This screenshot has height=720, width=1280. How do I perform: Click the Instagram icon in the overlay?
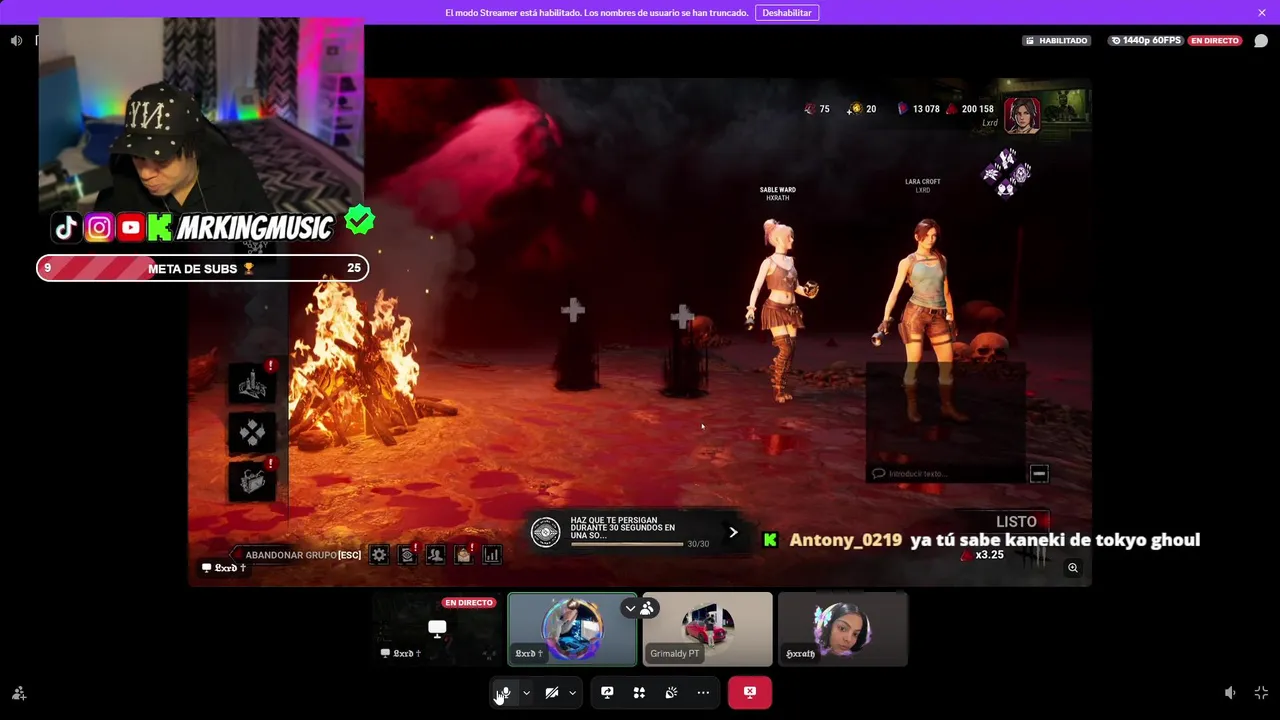point(99,228)
